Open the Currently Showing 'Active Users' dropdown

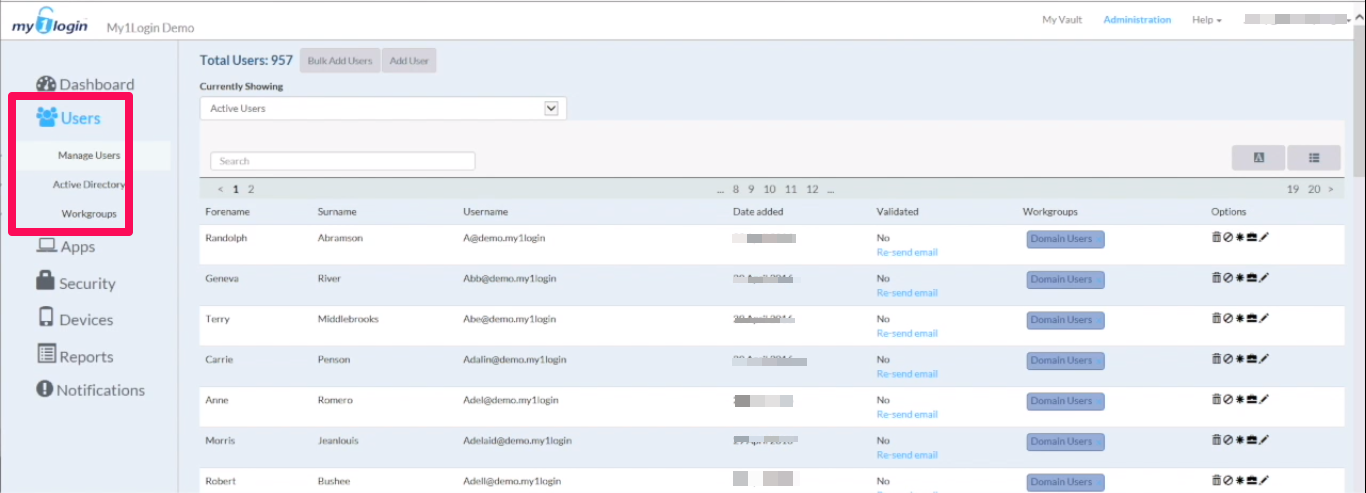click(x=383, y=108)
